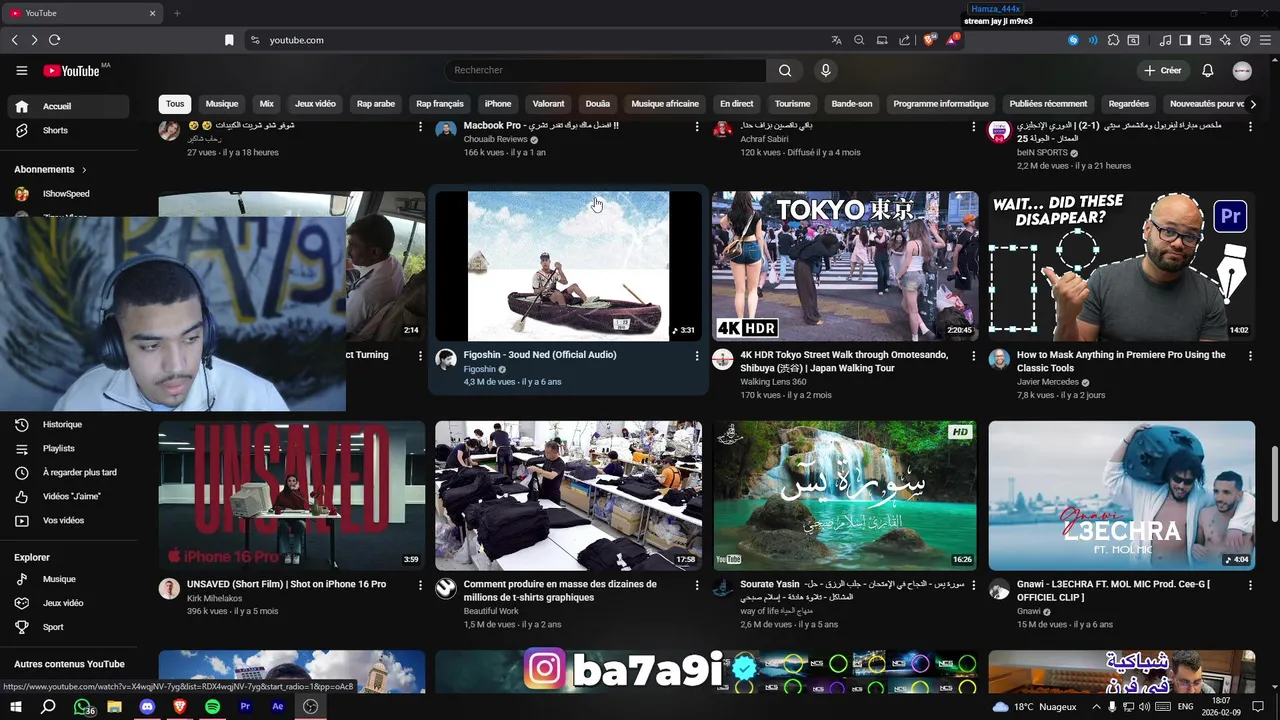Screen dimensions: 1280x720
Task: Open options for Gnawi L3ECHRA video
Action: coord(1250,585)
